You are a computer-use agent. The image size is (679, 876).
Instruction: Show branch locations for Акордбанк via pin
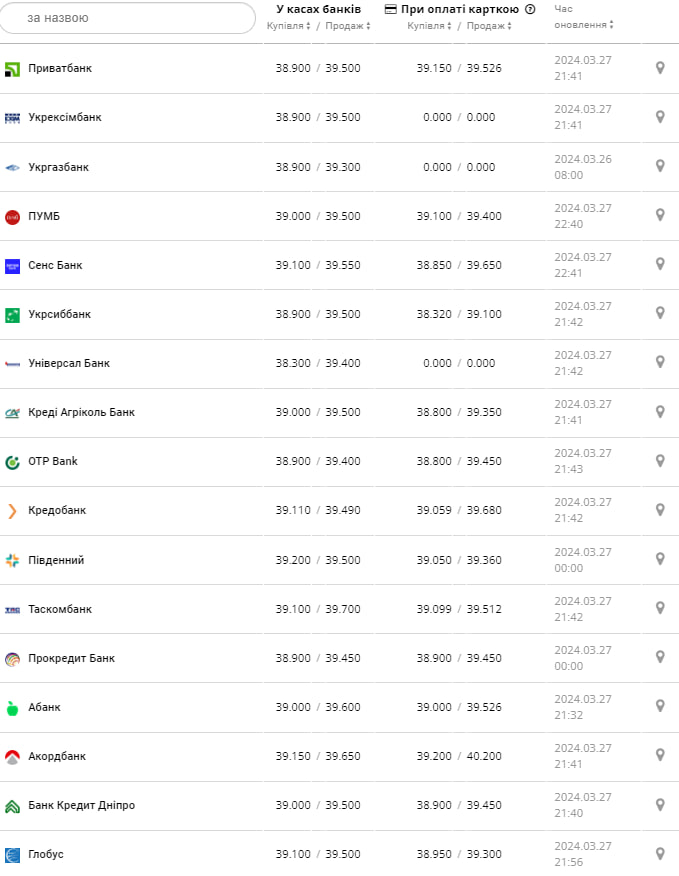[x=660, y=755]
